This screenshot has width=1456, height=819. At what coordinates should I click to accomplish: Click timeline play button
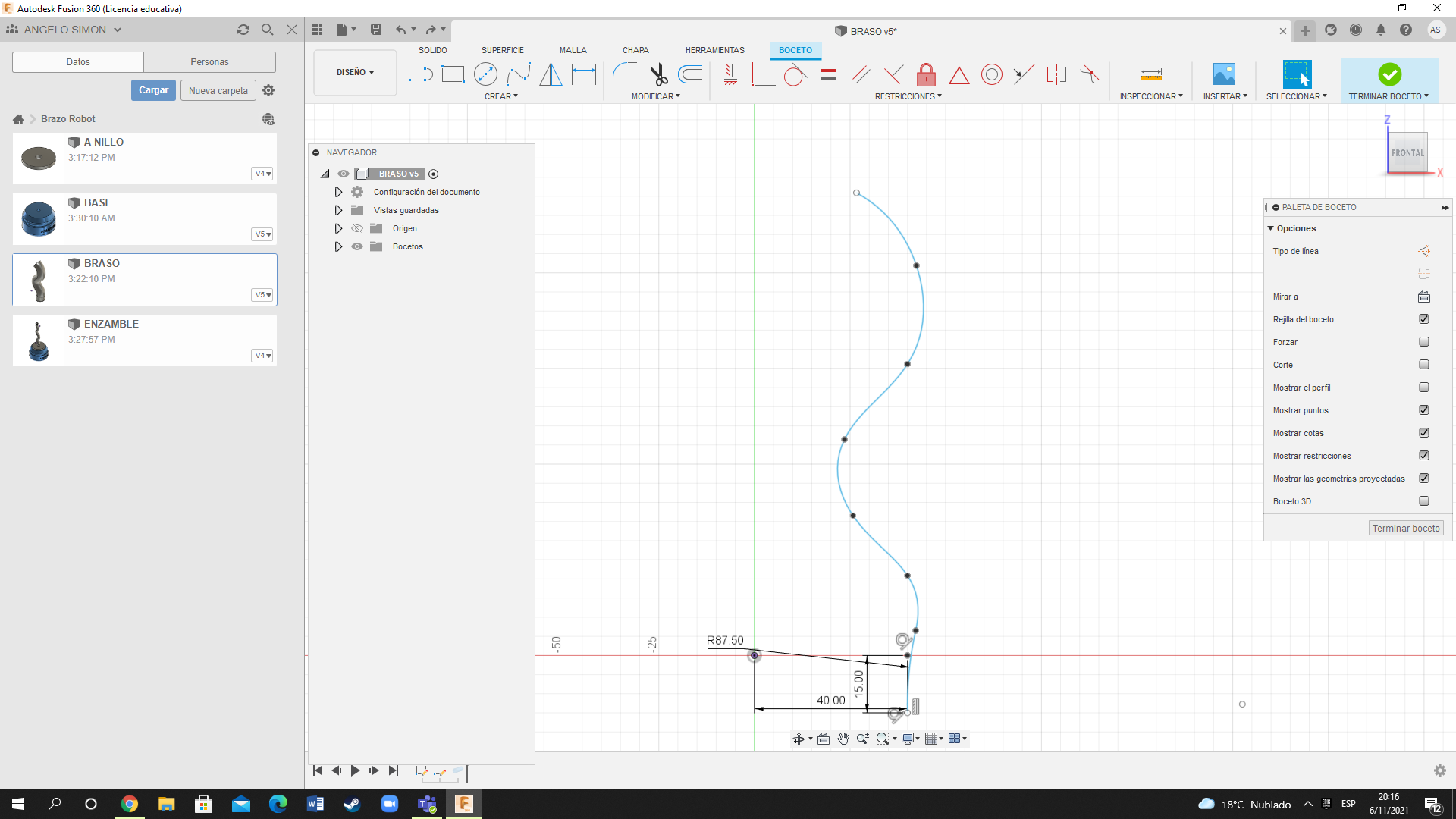click(355, 770)
